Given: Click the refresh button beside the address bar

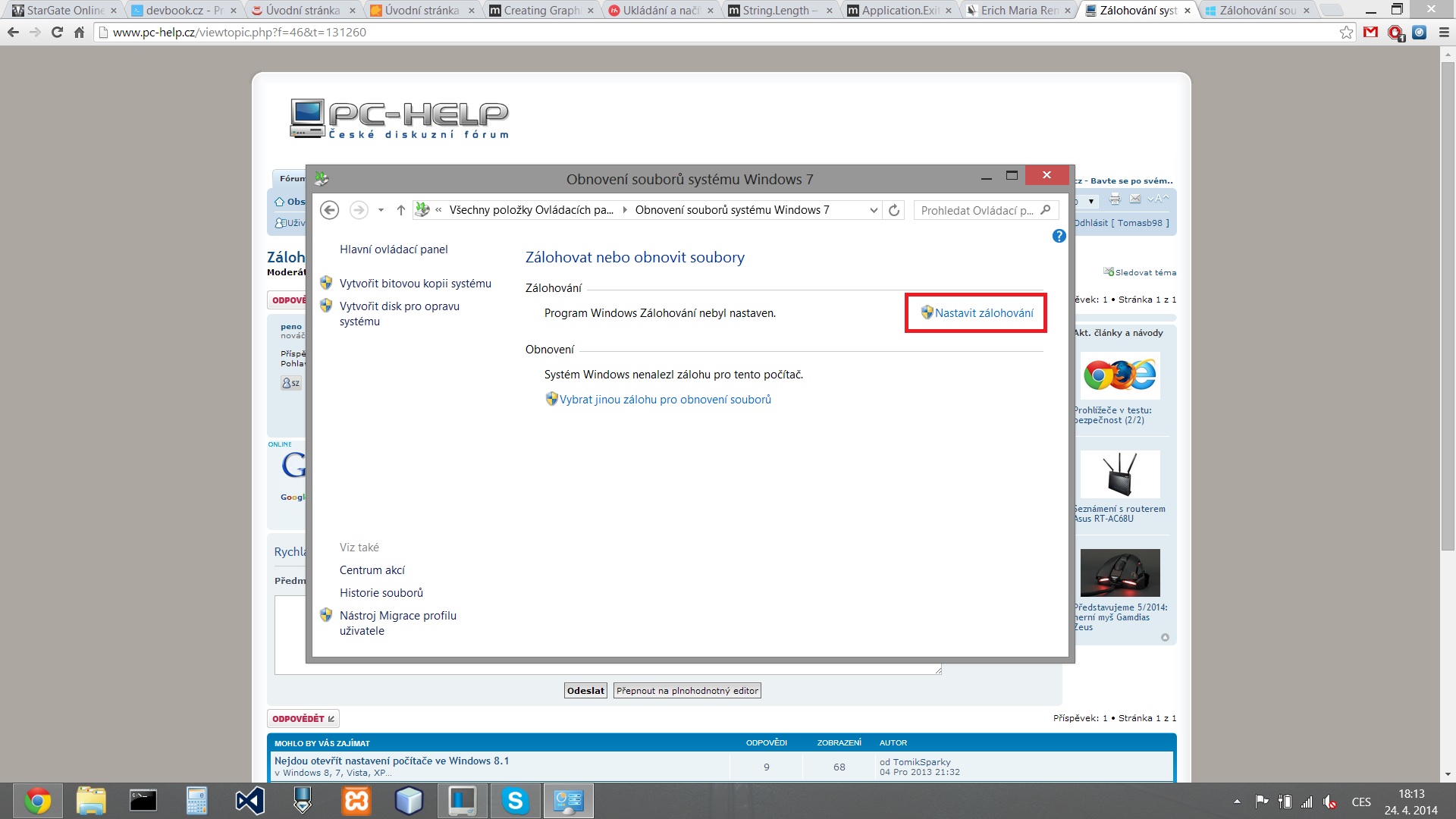Looking at the screenshot, I should pos(894,210).
